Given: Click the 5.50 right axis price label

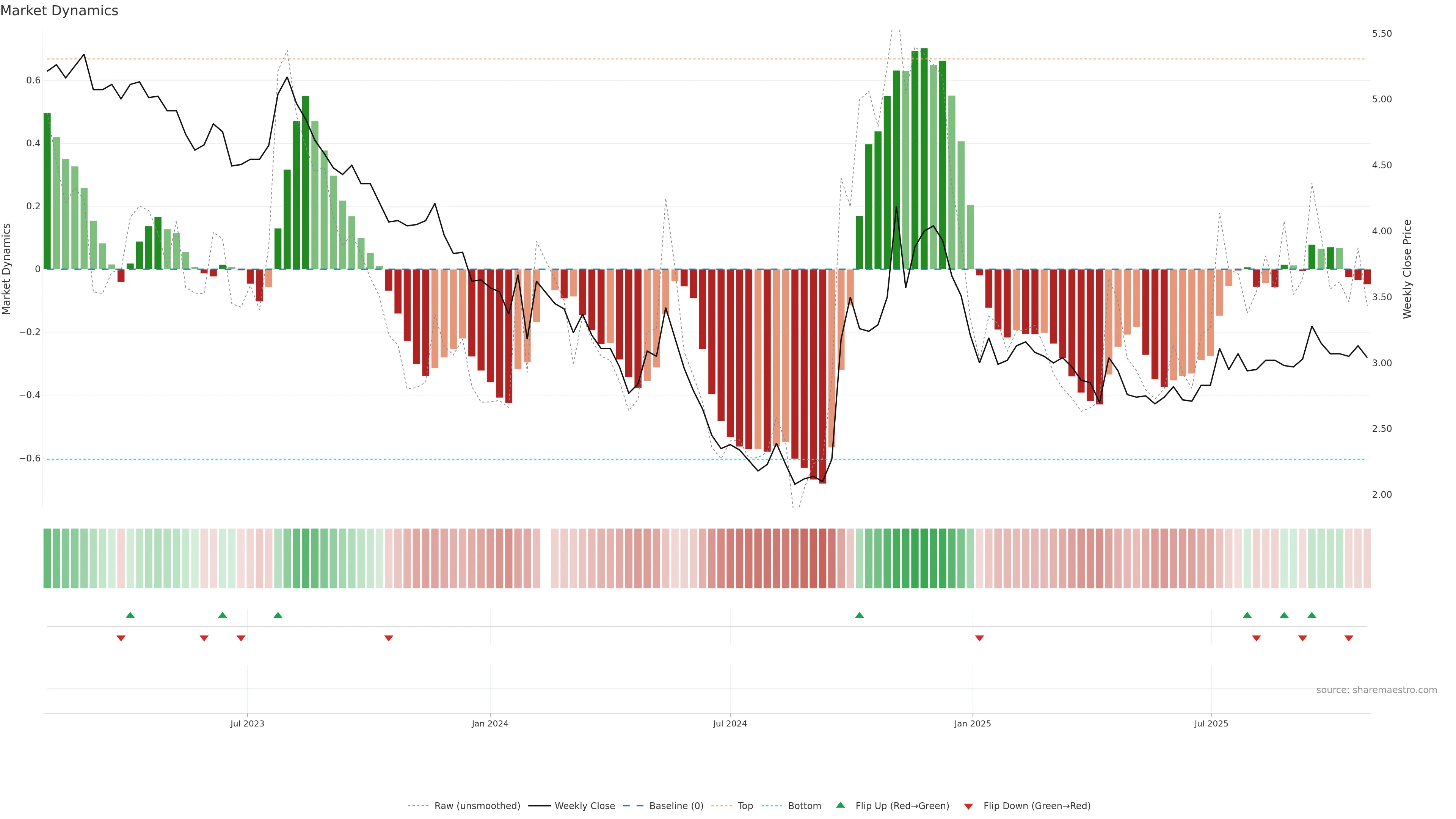Looking at the screenshot, I should coord(1381,34).
